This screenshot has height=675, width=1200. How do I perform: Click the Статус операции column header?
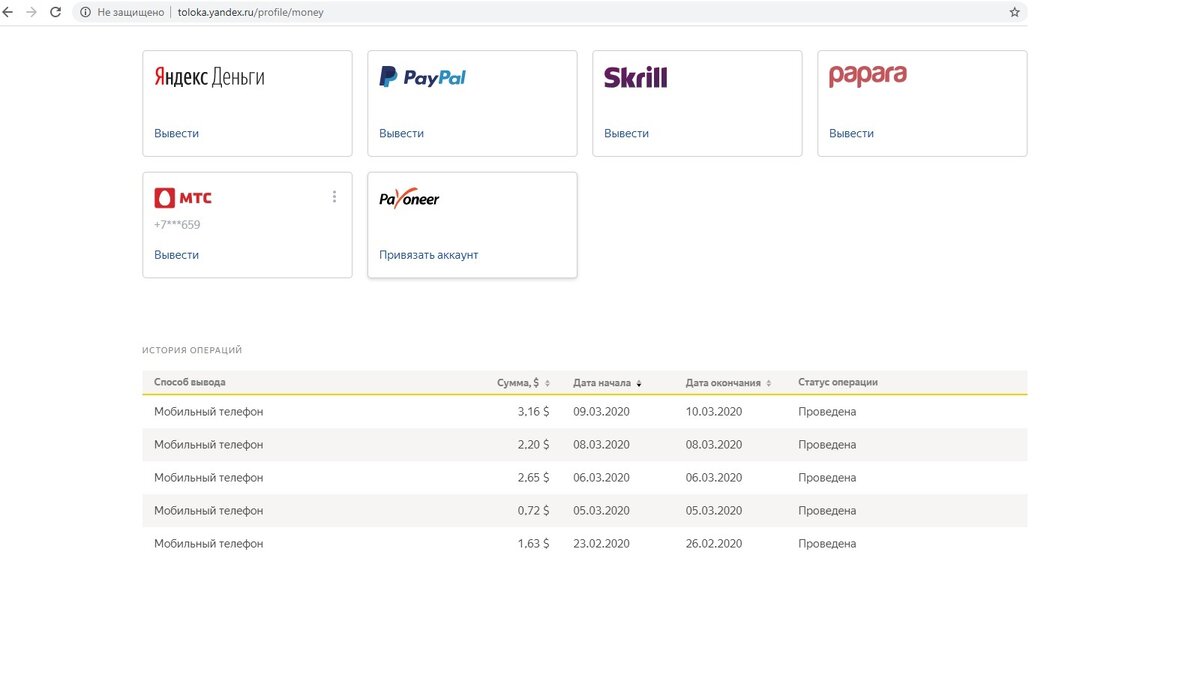(838, 382)
